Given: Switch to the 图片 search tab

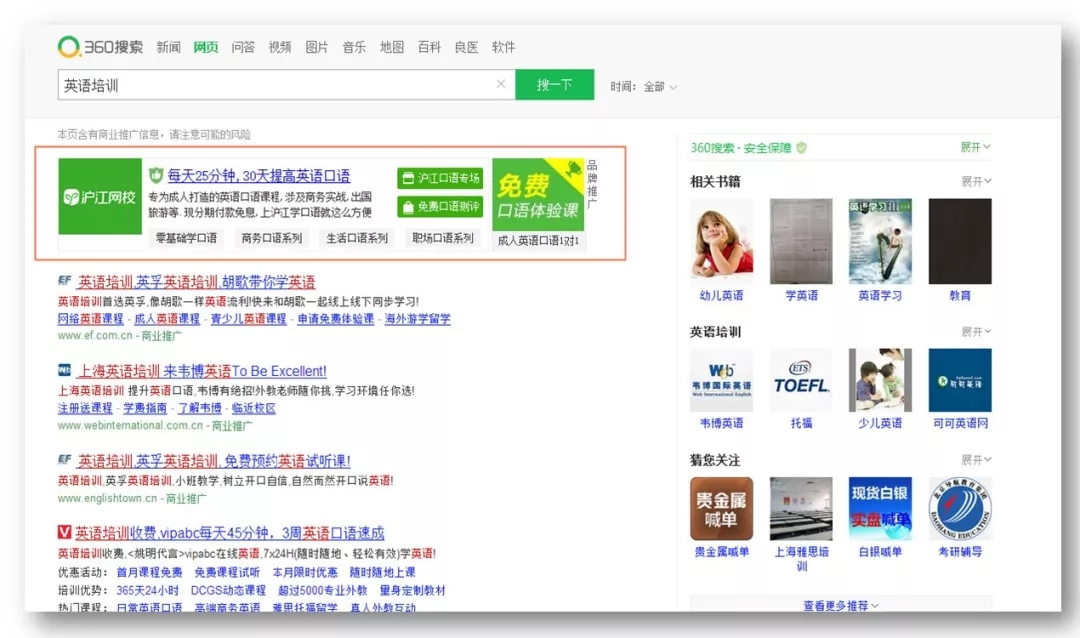Looking at the screenshot, I should pos(316,47).
